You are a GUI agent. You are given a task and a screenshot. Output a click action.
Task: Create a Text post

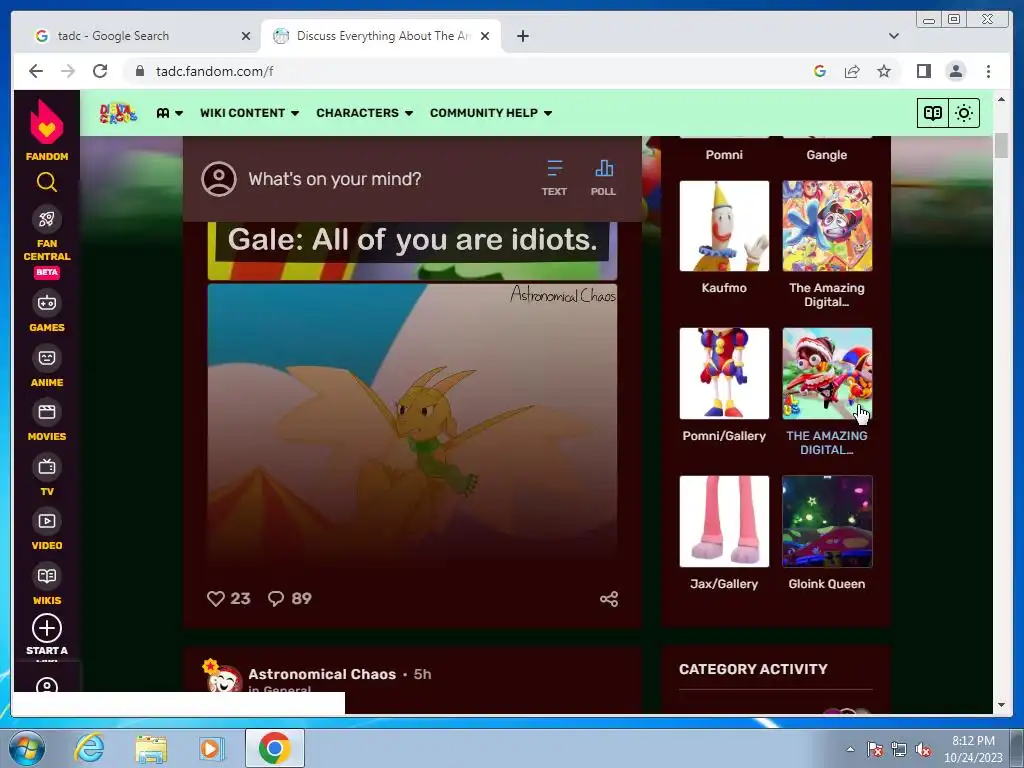(554, 178)
